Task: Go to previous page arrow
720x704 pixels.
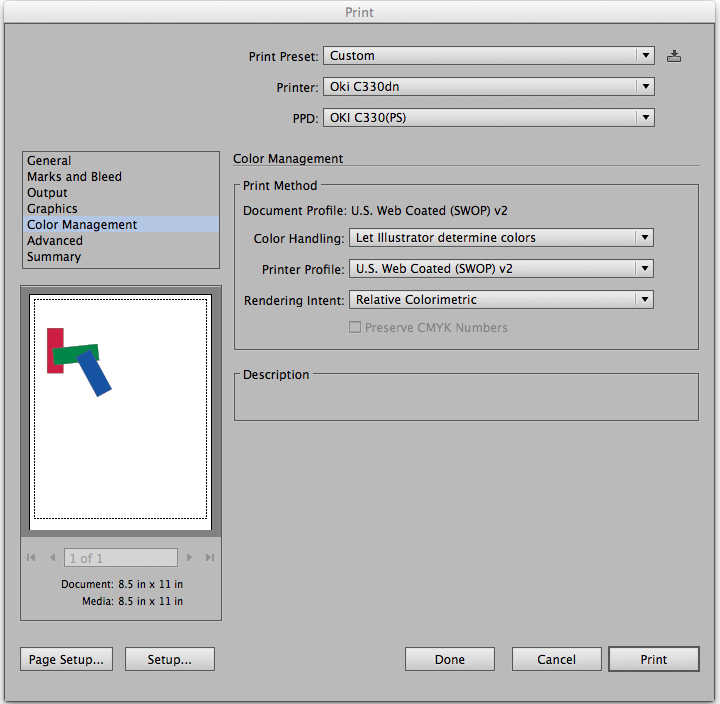Action: (x=52, y=558)
